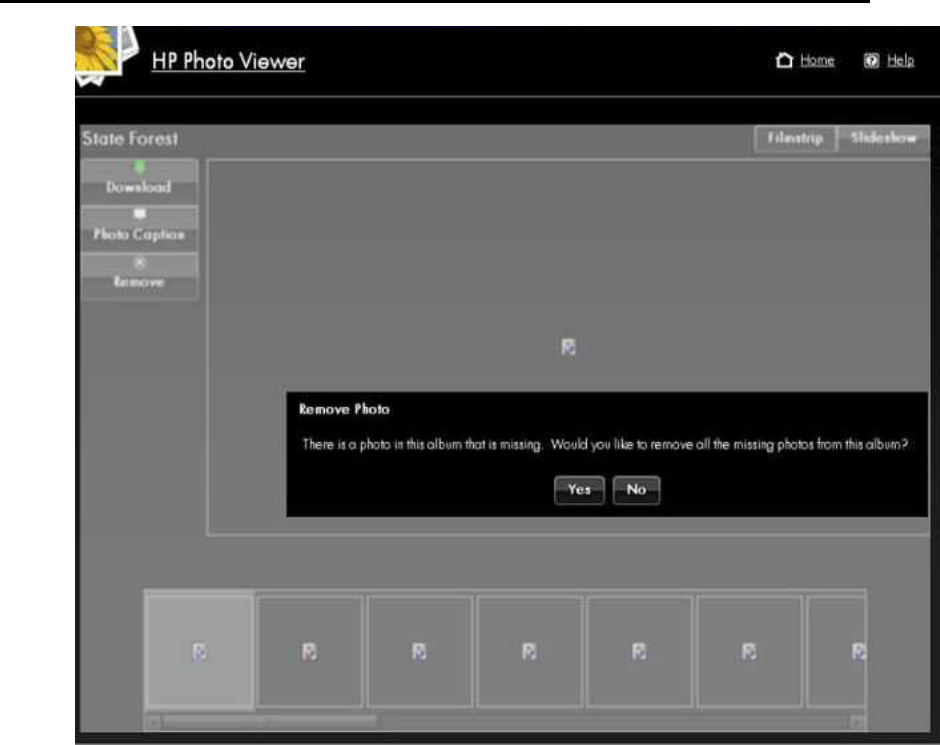This screenshot has height=745, width=940.
Task: Click the speech bubble caption icon
Action: pyautogui.click(x=139, y=214)
